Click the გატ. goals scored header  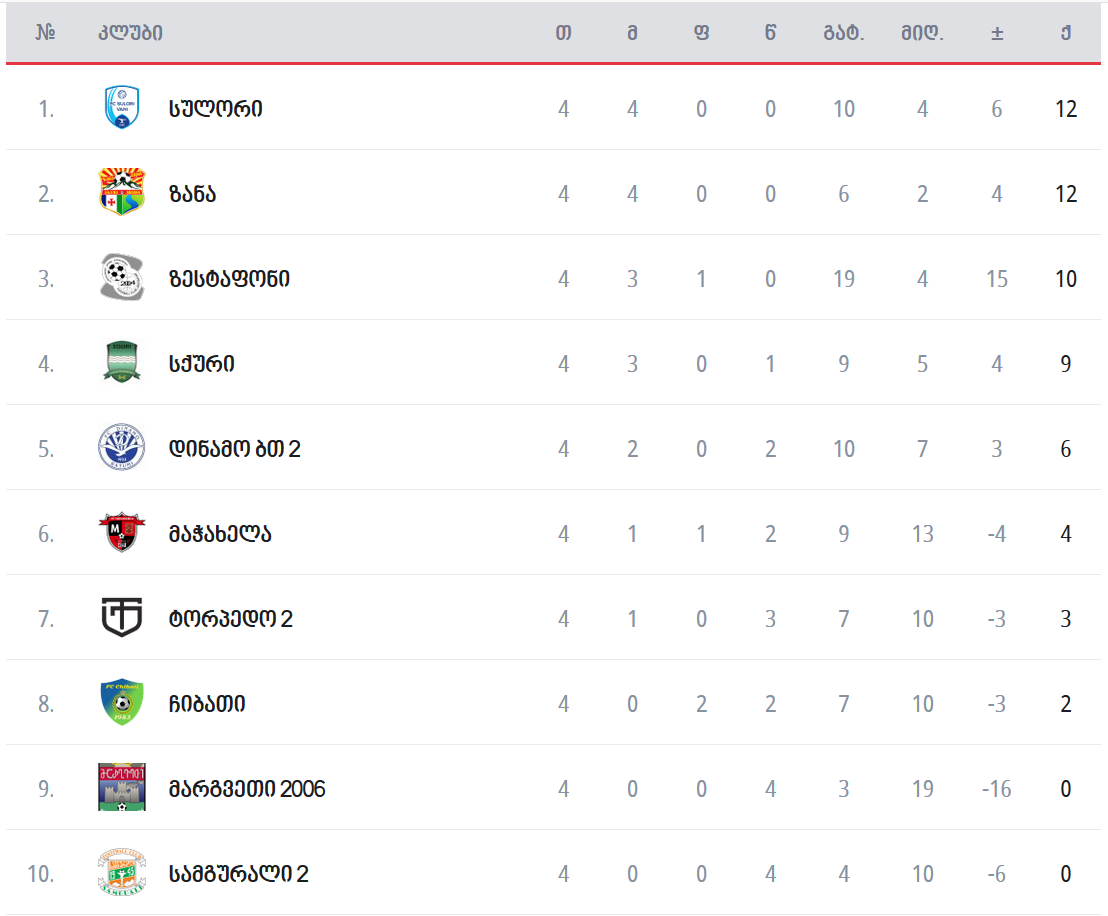844,33
